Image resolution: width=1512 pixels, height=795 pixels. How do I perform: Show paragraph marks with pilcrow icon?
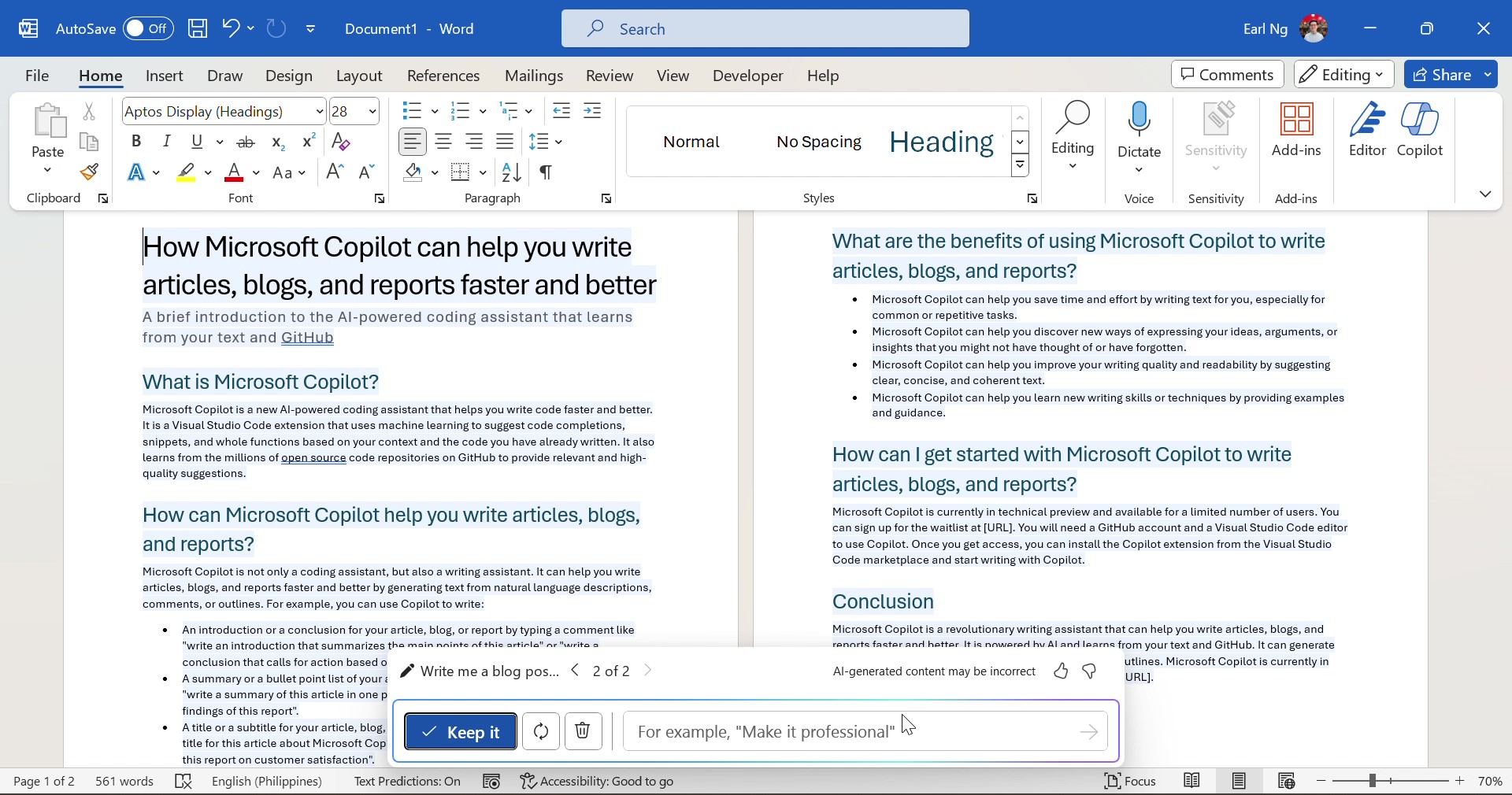tap(546, 172)
